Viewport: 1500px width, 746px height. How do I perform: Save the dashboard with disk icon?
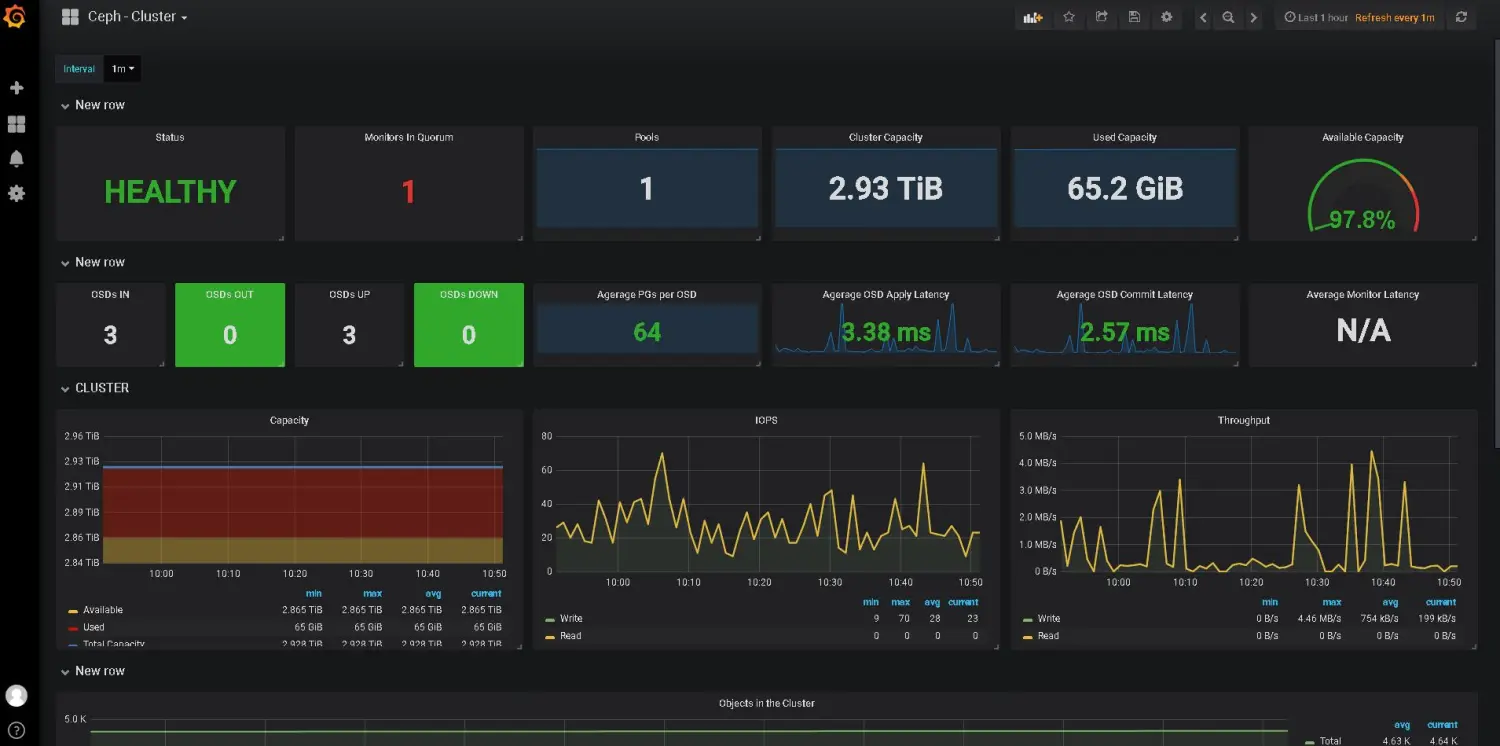[x=1134, y=17]
